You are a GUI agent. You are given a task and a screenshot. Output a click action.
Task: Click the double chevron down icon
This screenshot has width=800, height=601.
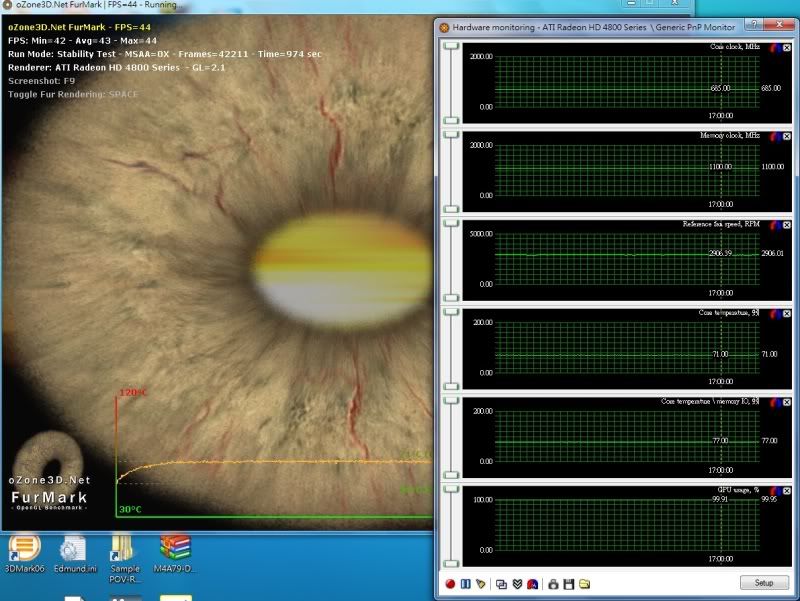point(517,584)
